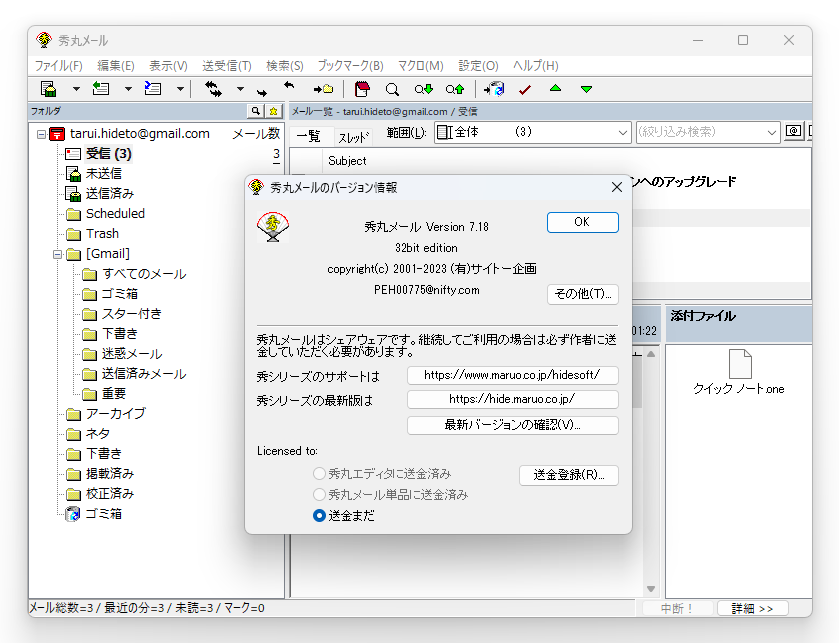
Task: Open the bookmark notebook icon
Action: (x=363, y=89)
